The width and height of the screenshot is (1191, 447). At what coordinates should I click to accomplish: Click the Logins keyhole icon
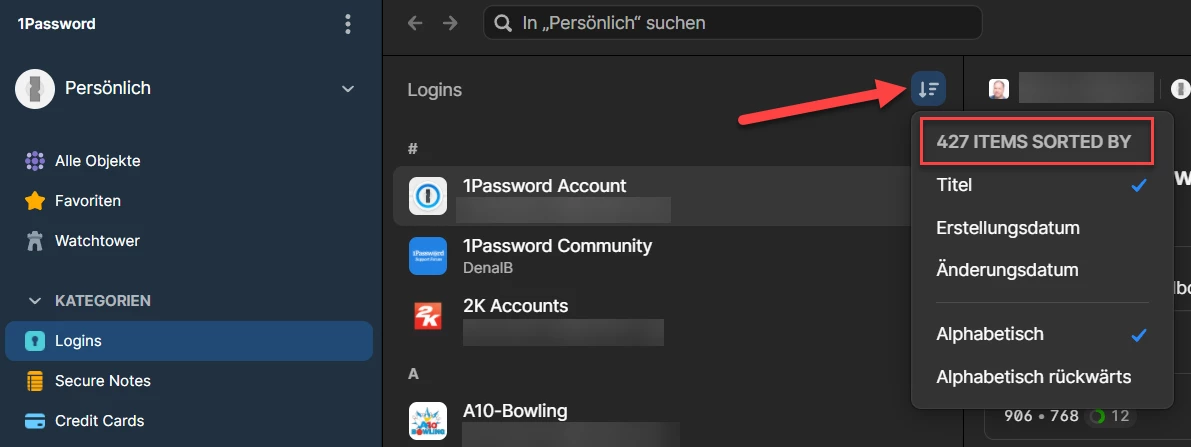coord(35,341)
